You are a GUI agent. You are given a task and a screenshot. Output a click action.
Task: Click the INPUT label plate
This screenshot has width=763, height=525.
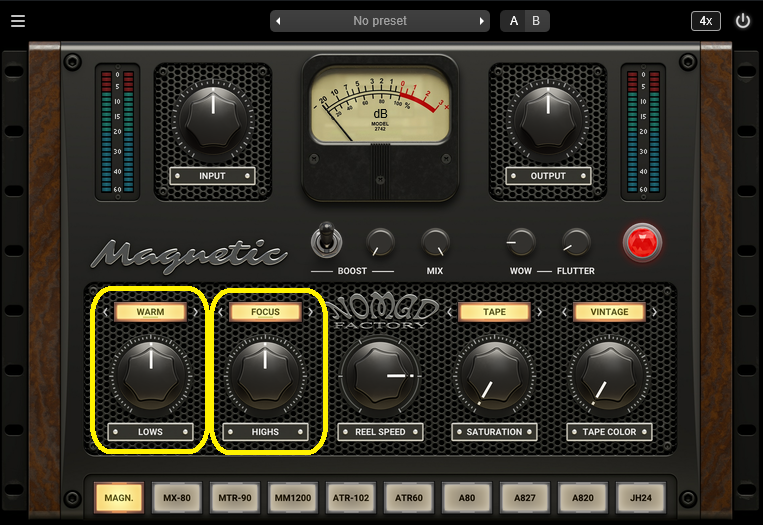(212, 176)
